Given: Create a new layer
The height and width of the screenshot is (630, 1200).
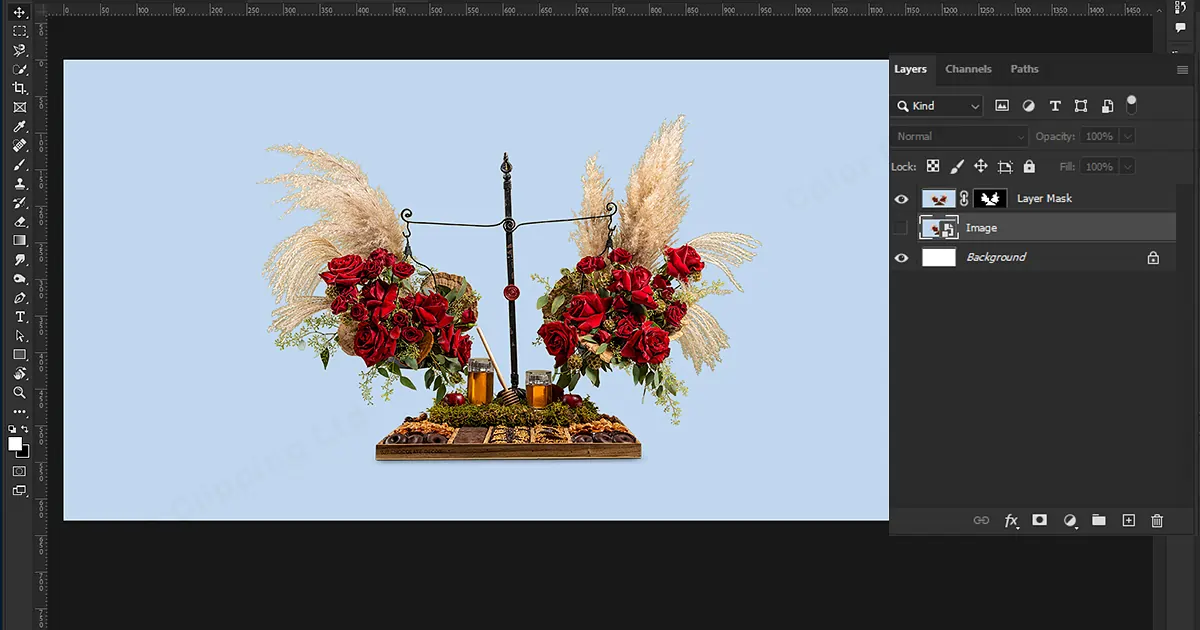Looking at the screenshot, I should (1128, 520).
